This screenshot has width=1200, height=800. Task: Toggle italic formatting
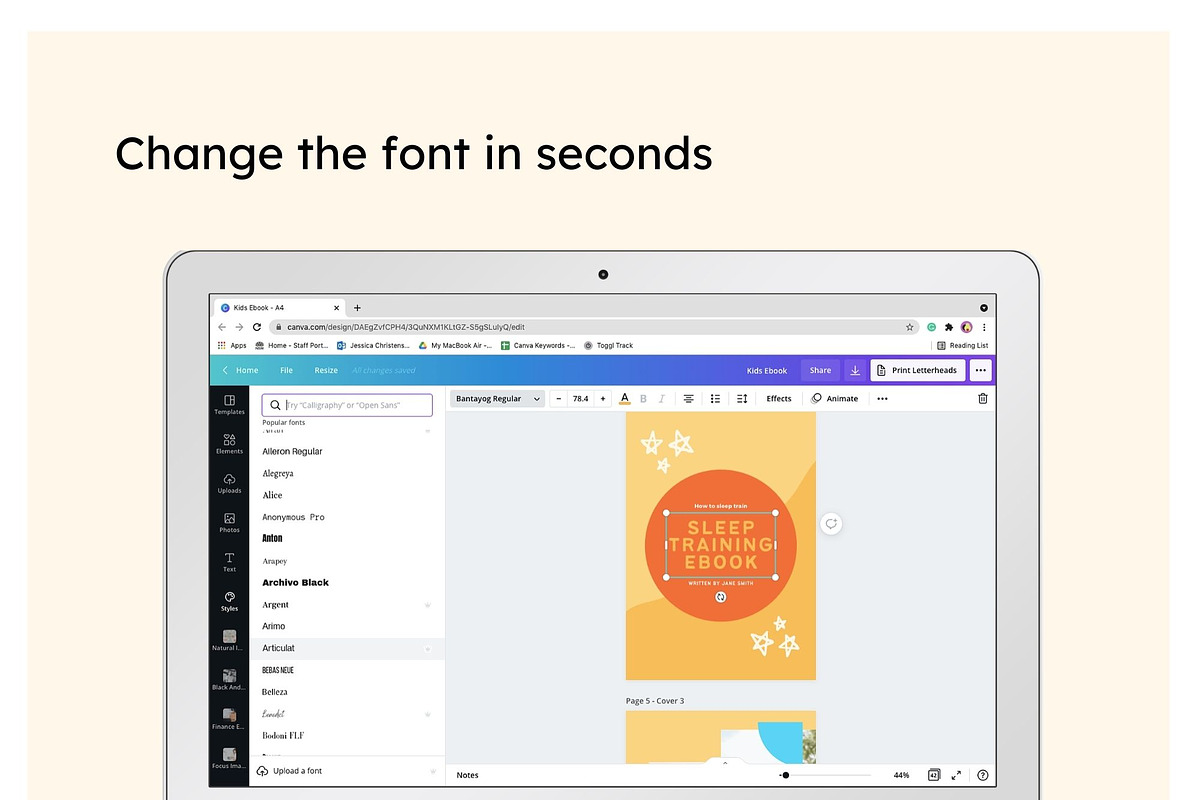pos(661,398)
